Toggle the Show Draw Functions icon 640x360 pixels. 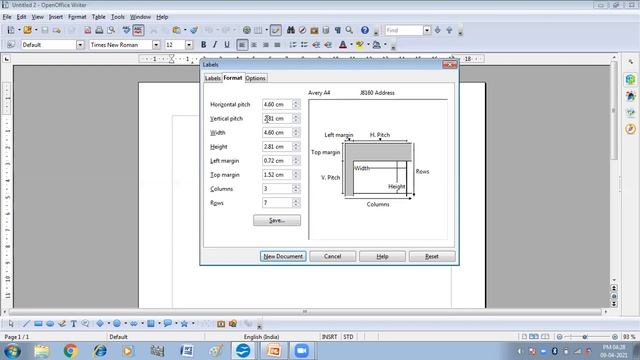[276, 30]
